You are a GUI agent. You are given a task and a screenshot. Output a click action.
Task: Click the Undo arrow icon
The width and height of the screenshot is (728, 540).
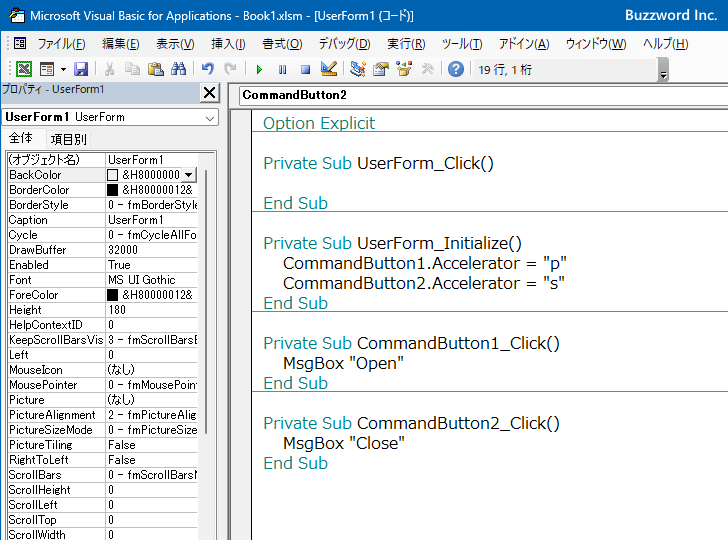(208, 69)
